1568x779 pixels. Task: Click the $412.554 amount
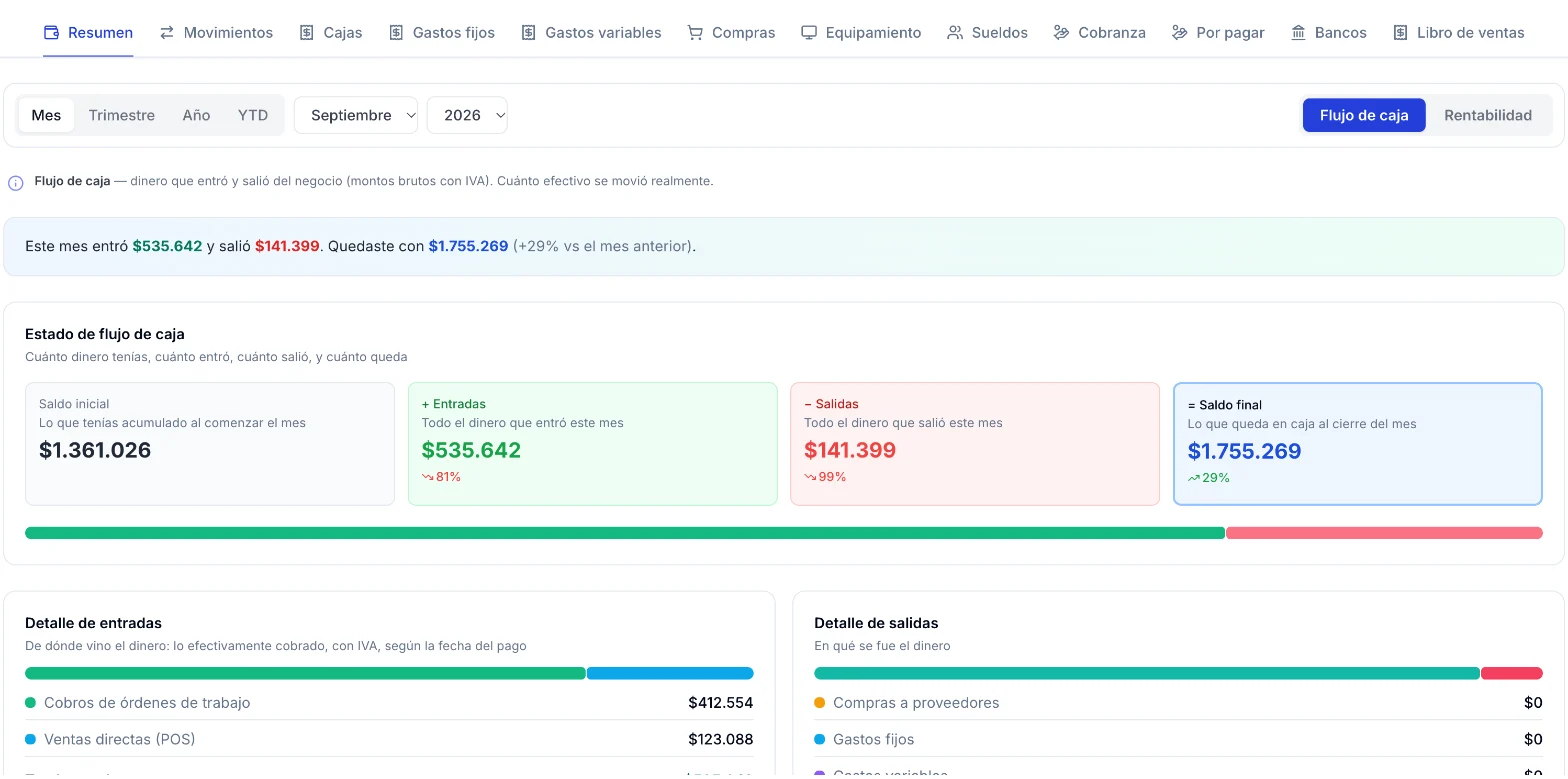point(720,703)
